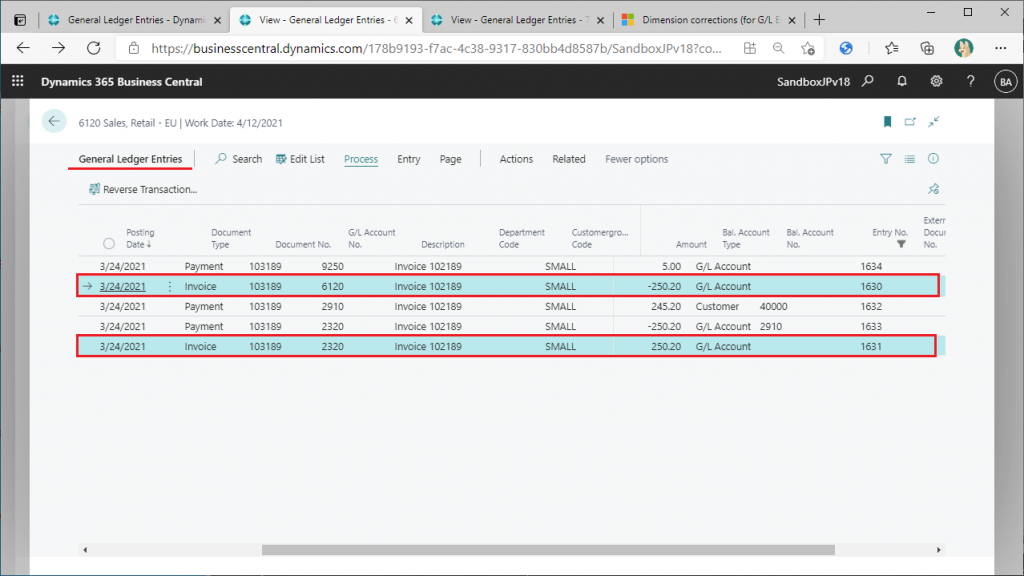
Task: Click Reverse Transaction...
Action: [x=143, y=189]
